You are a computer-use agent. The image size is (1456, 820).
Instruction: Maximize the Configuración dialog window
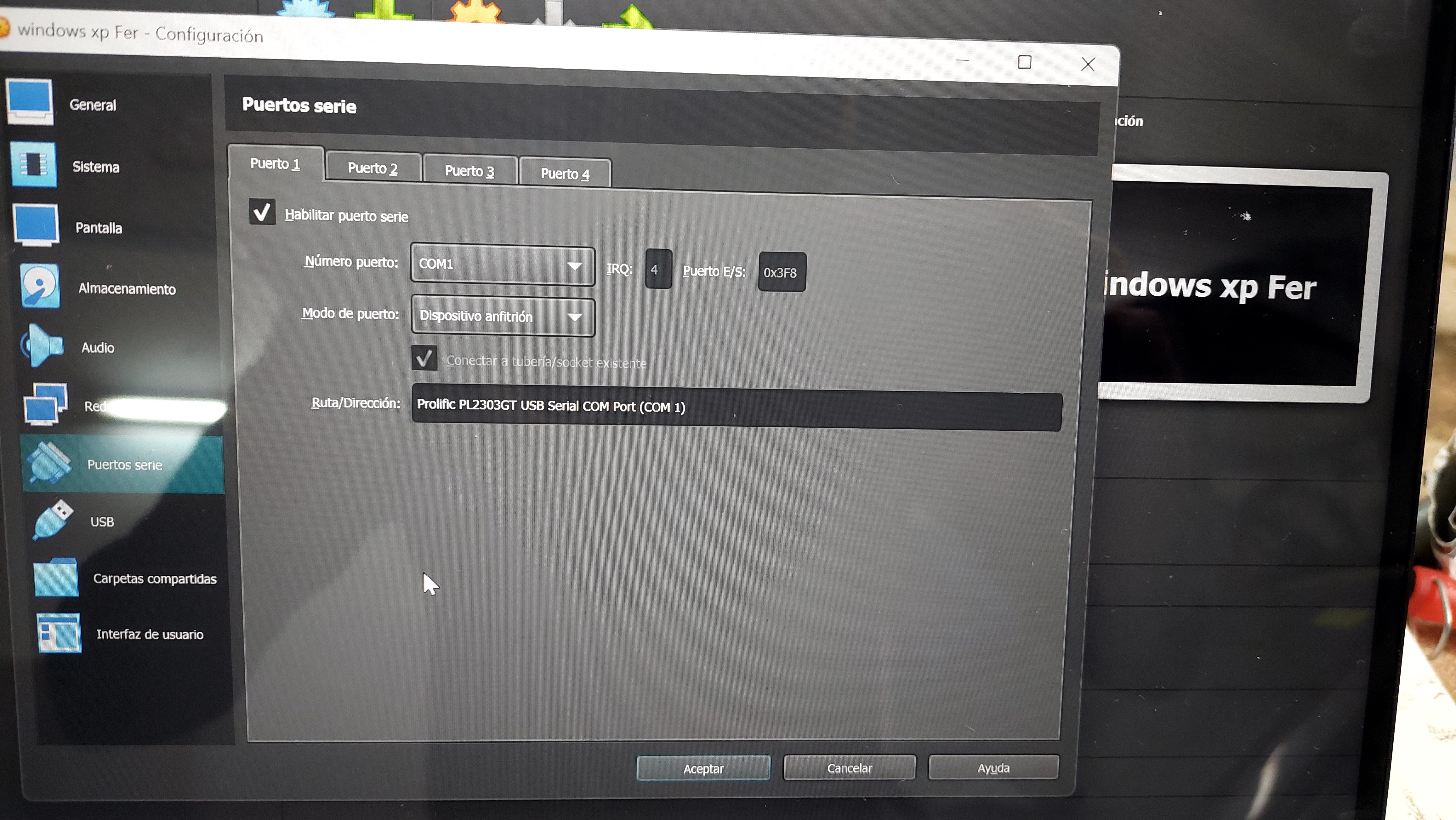coord(1024,62)
